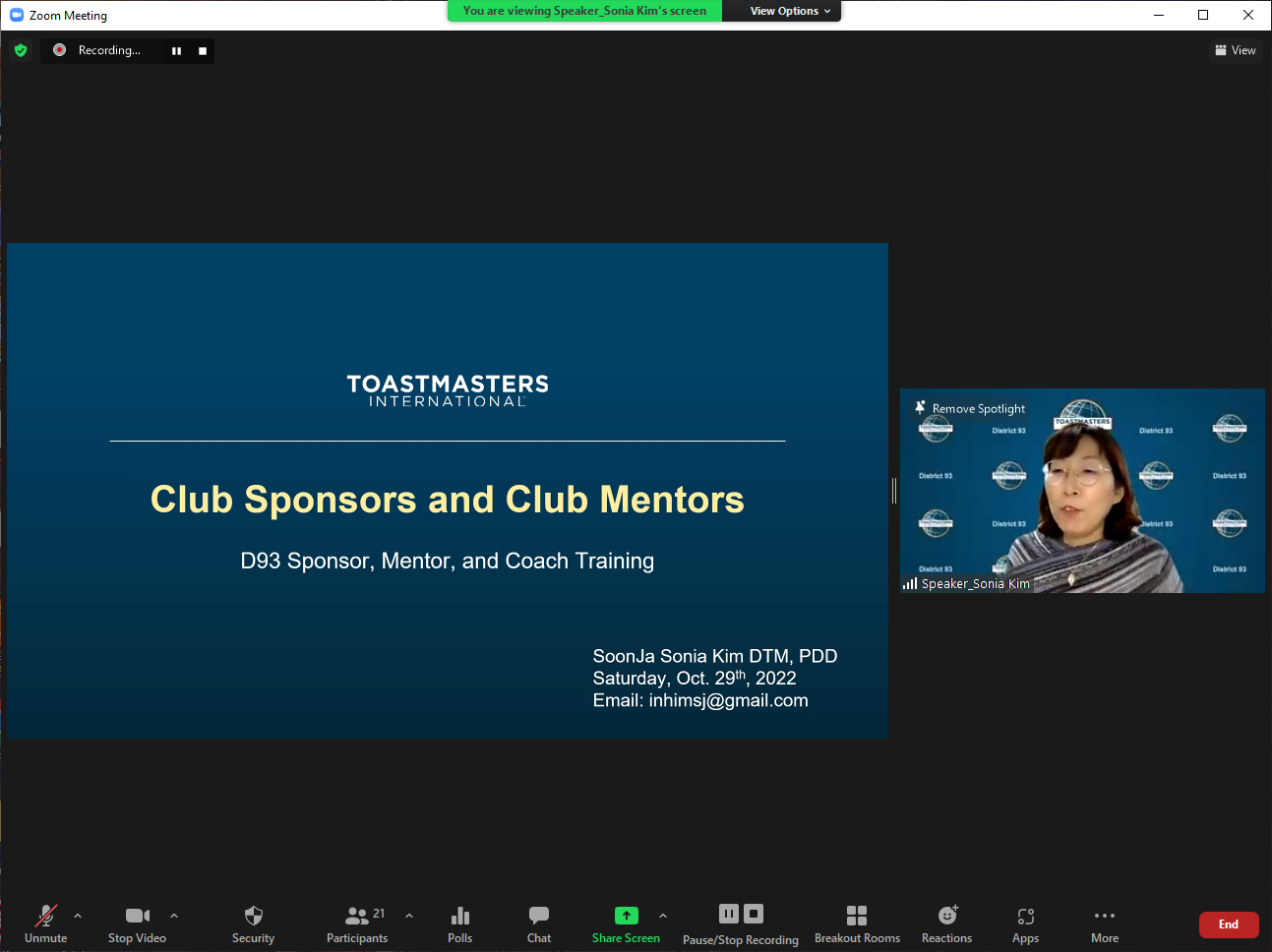Viewport: 1272px width, 952px height.
Task: Click email inhimsj@gmail.com on slide
Action: click(728, 700)
